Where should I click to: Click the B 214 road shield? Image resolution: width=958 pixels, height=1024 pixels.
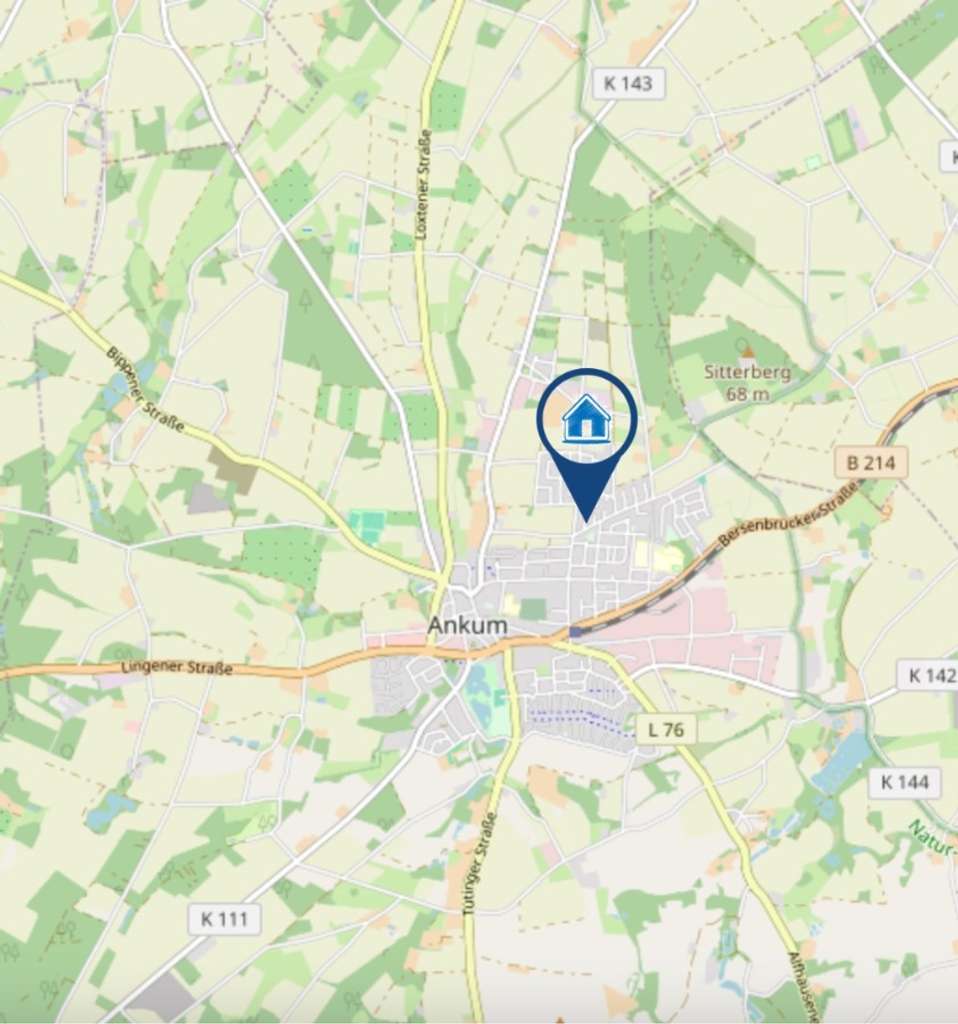pyautogui.click(x=870, y=463)
